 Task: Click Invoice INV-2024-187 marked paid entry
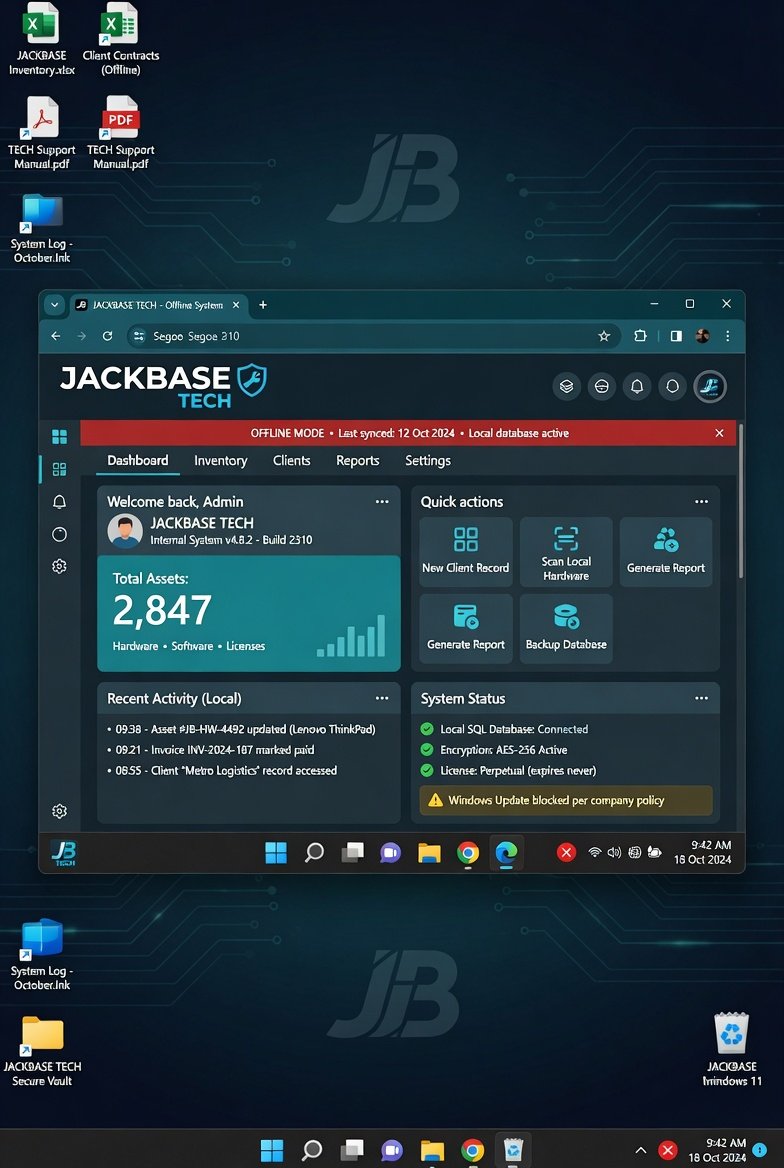click(x=211, y=749)
